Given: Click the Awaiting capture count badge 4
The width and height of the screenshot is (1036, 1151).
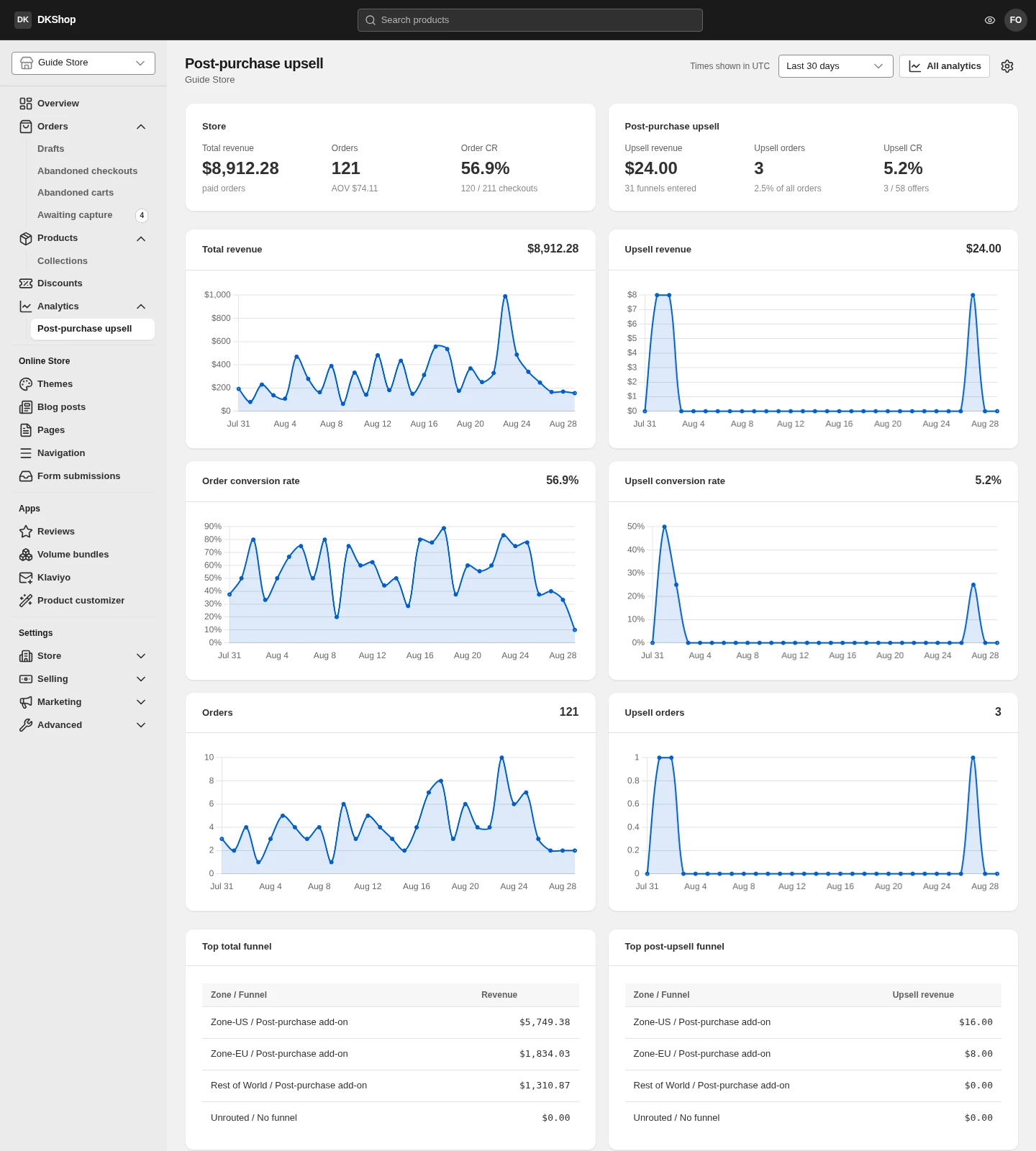Looking at the screenshot, I should [142, 215].
